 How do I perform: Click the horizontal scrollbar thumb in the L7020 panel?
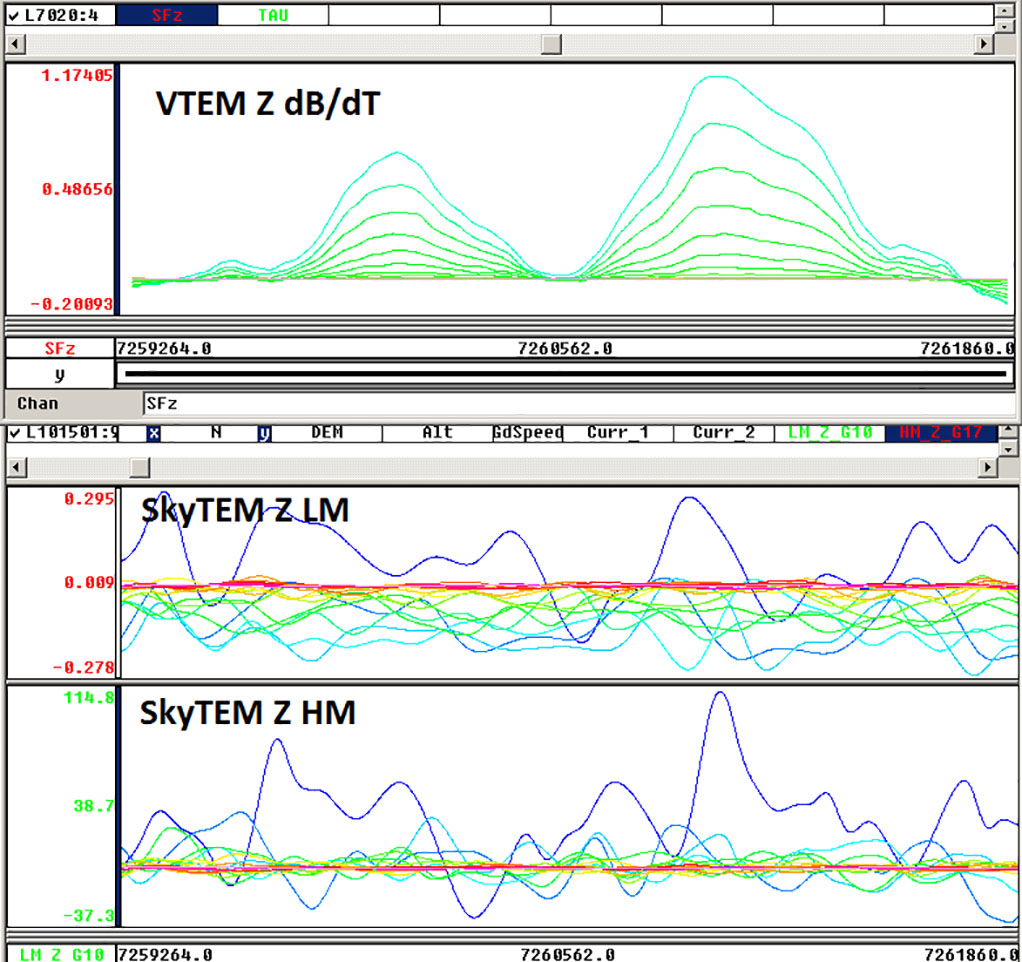click(551, 44)
